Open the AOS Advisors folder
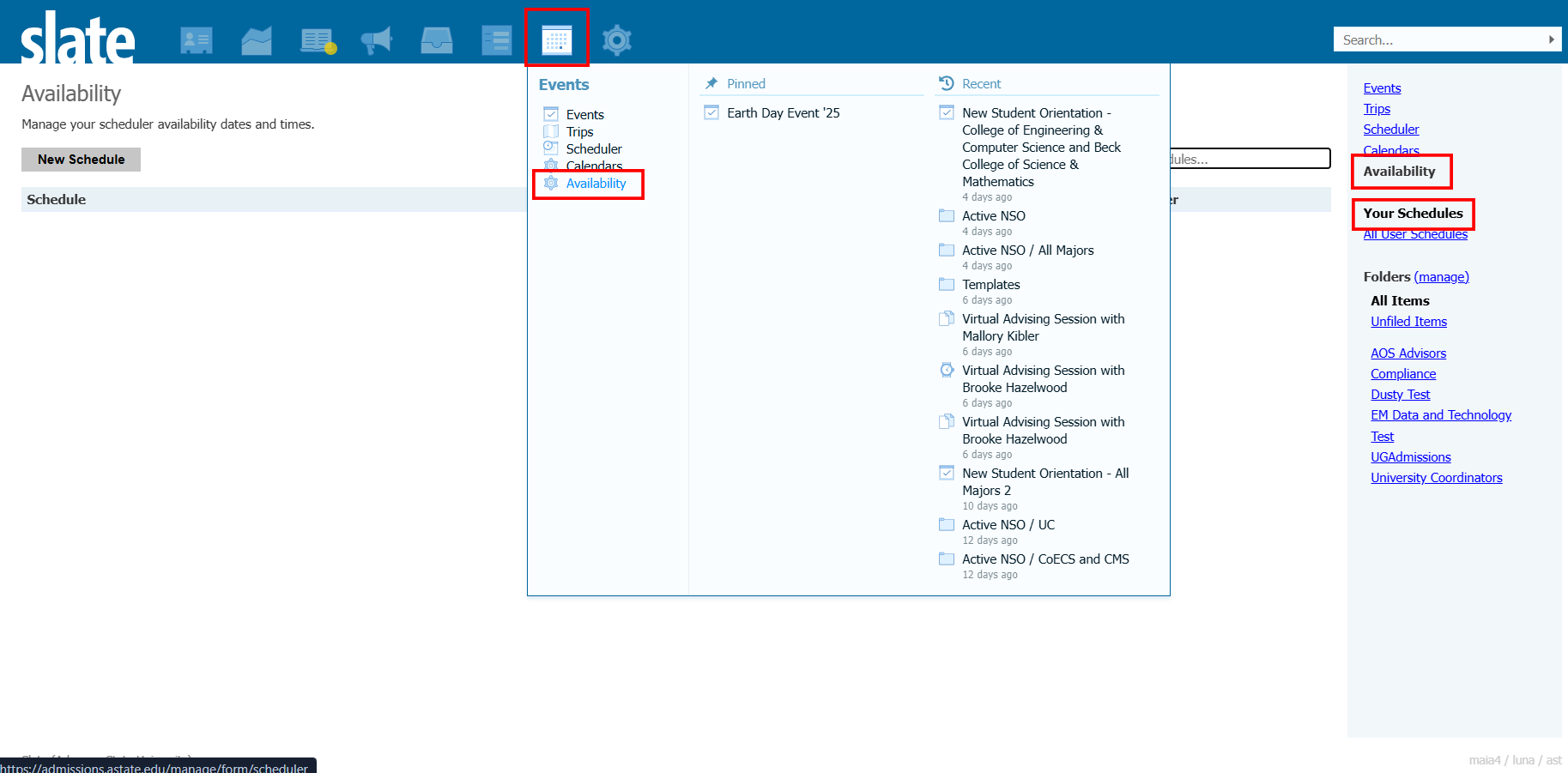Screen dimensions: 1568x773 [x=1408, y=353]
